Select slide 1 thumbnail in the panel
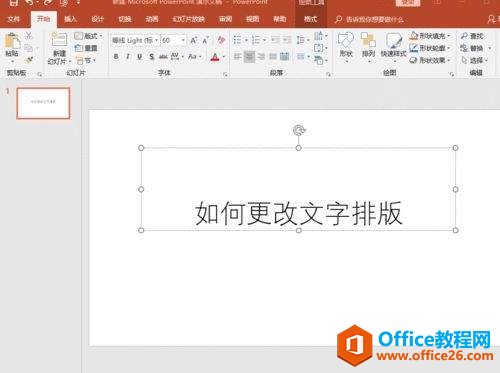 43,103
